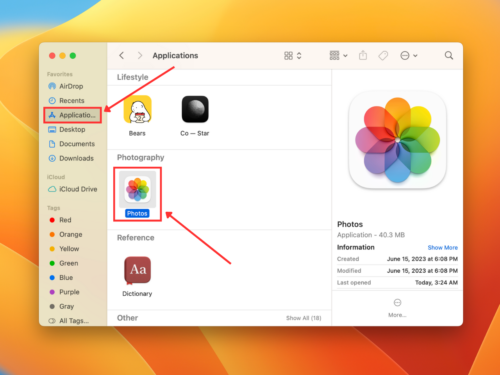
Task: Open the toolbar More actions menu
Action: click(x=408, y=55)
